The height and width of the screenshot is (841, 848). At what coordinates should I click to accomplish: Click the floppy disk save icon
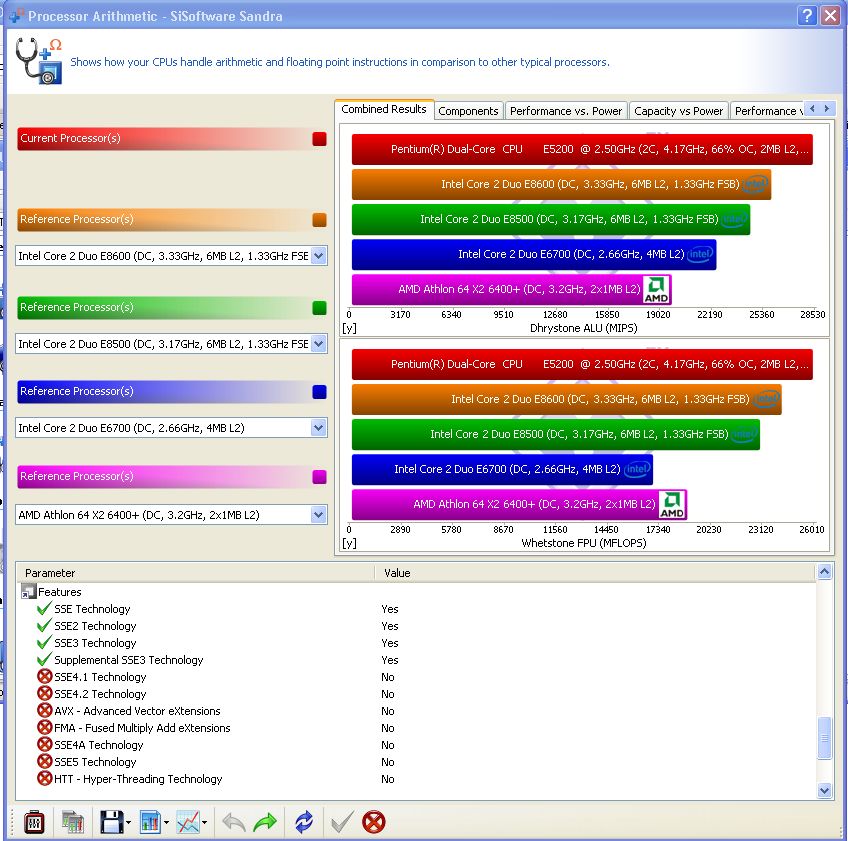[112, 822]
